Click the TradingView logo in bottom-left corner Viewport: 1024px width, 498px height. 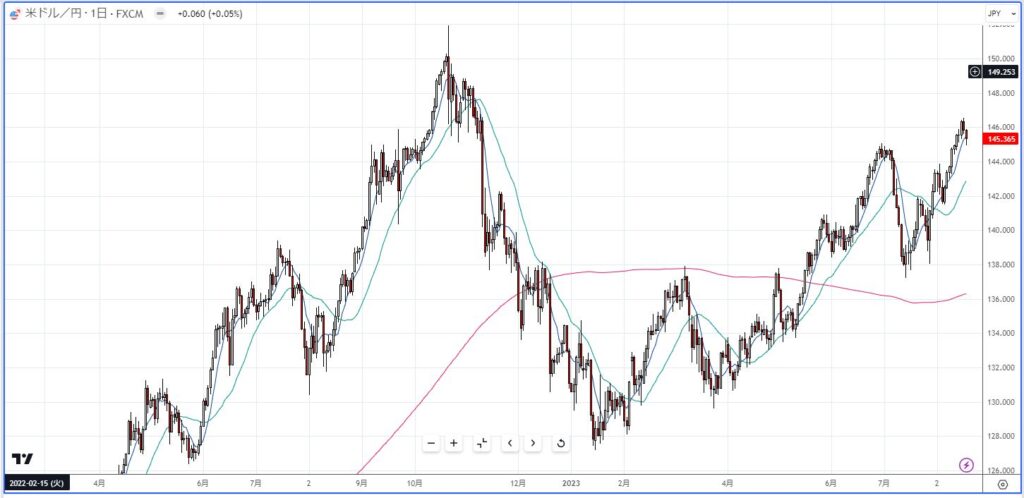22,459
